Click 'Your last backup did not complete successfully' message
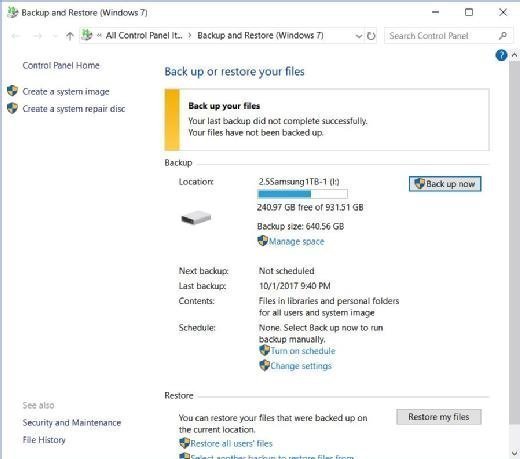 [x=278, y=121]
